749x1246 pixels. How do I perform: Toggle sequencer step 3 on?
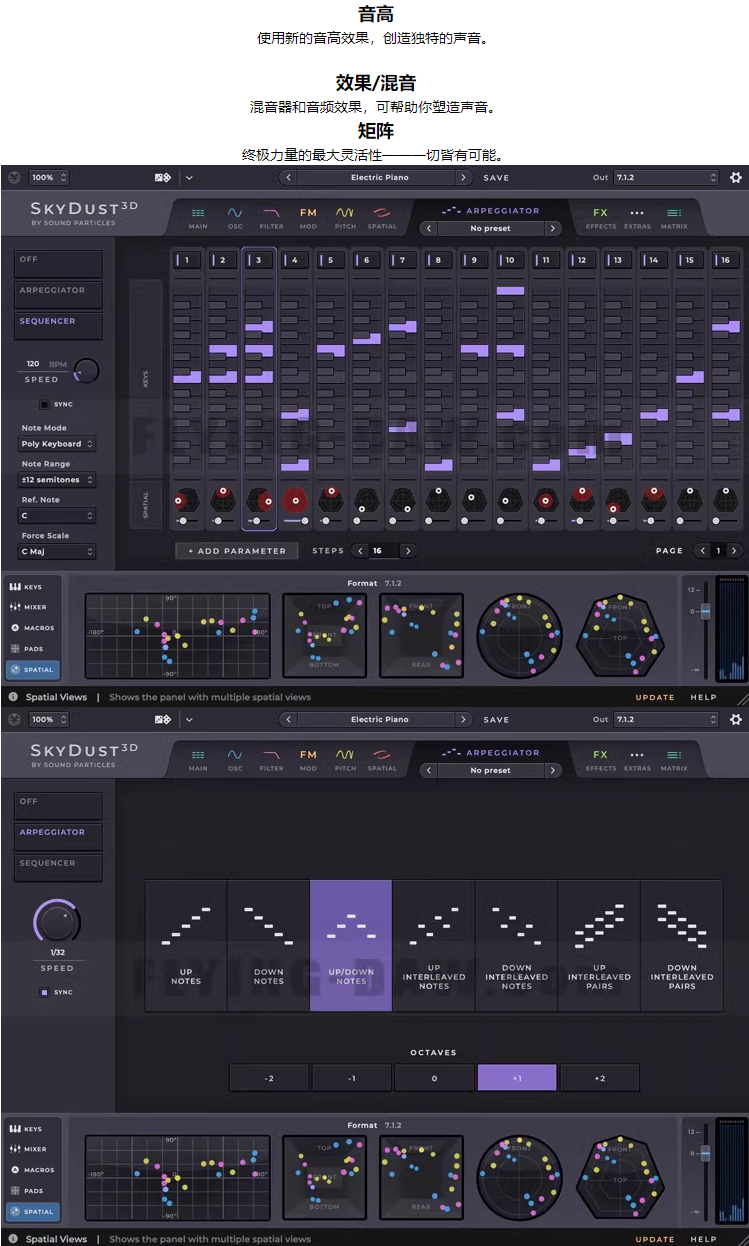coord(259,260)
